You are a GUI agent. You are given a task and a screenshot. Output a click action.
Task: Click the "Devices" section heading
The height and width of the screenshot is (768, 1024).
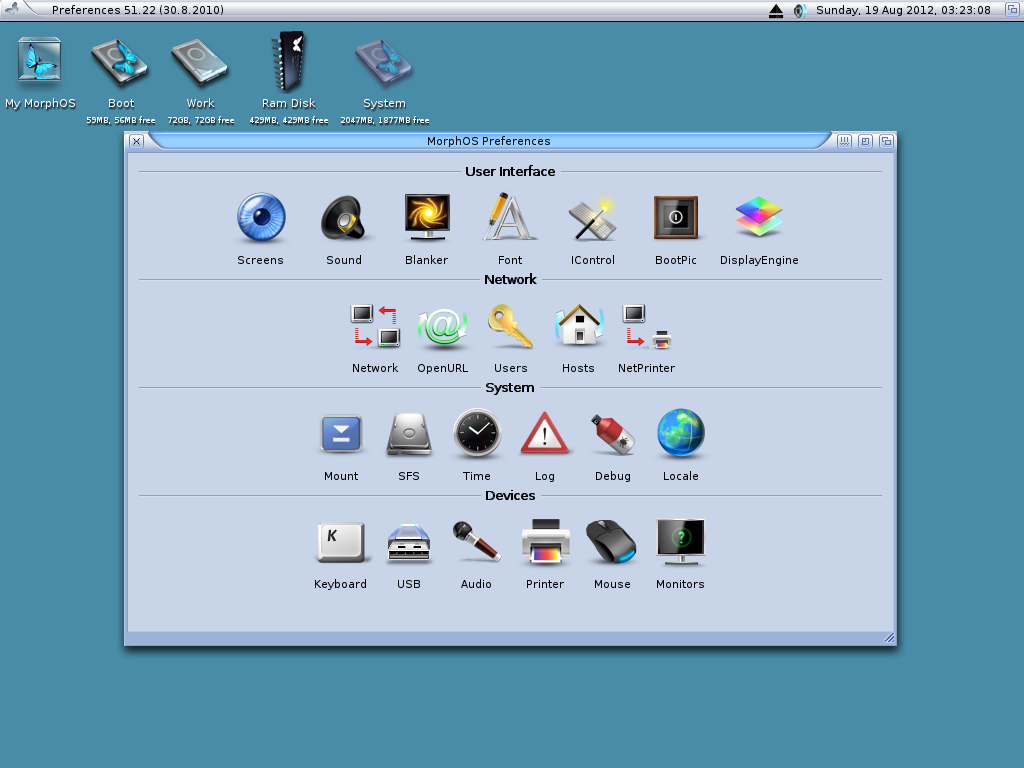pyautogui.click(x=510, y=495)
